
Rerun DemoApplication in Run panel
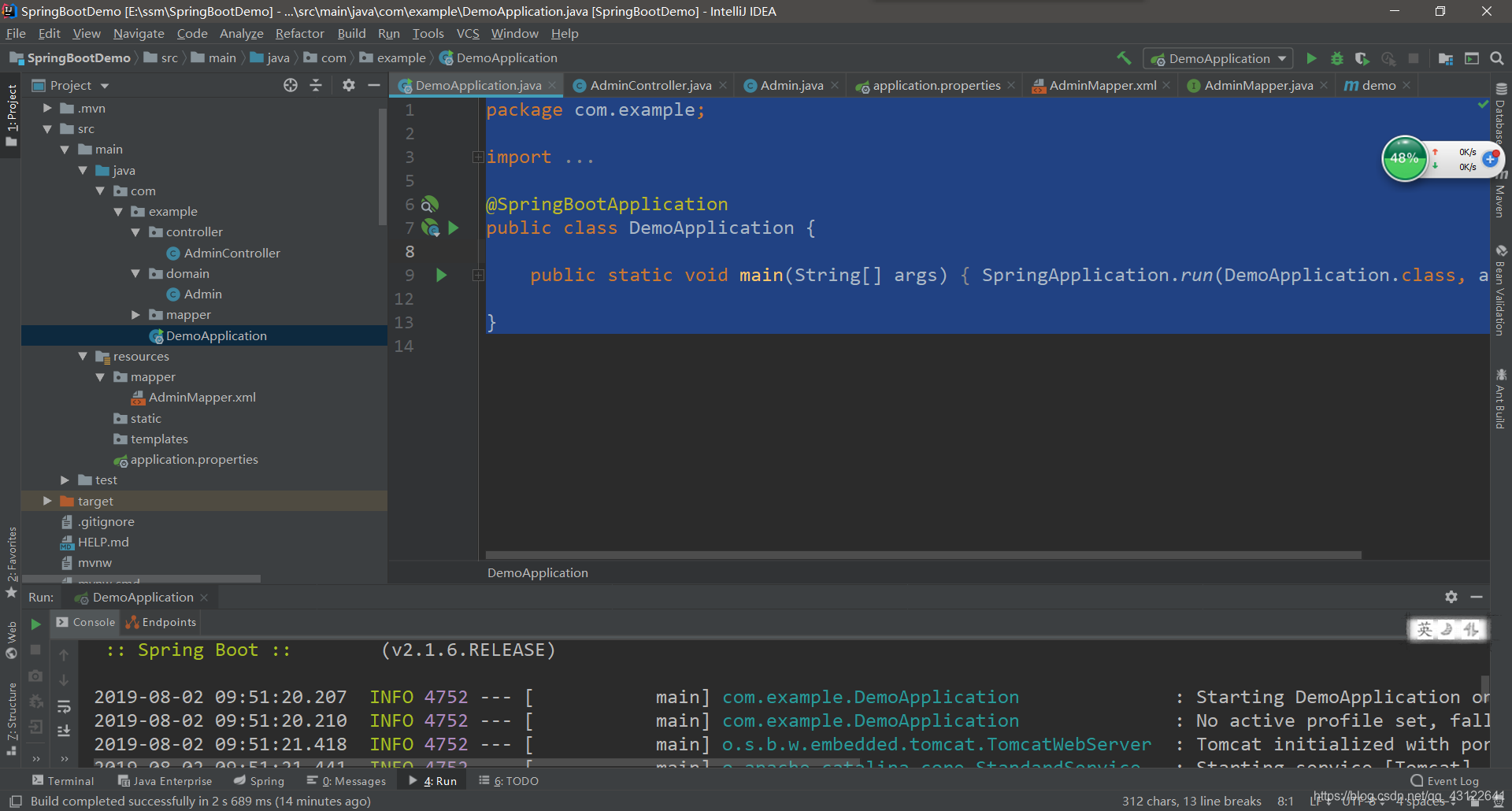click(x=35, y=624)
